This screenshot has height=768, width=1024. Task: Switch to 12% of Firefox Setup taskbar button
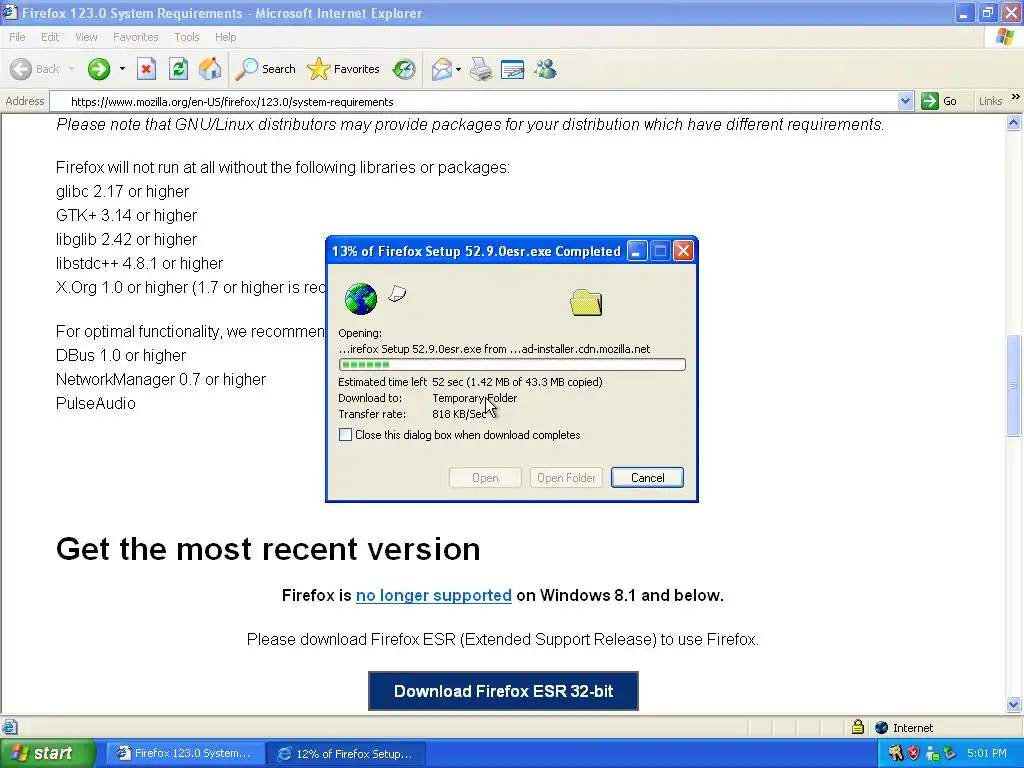(x=347, y=753)
